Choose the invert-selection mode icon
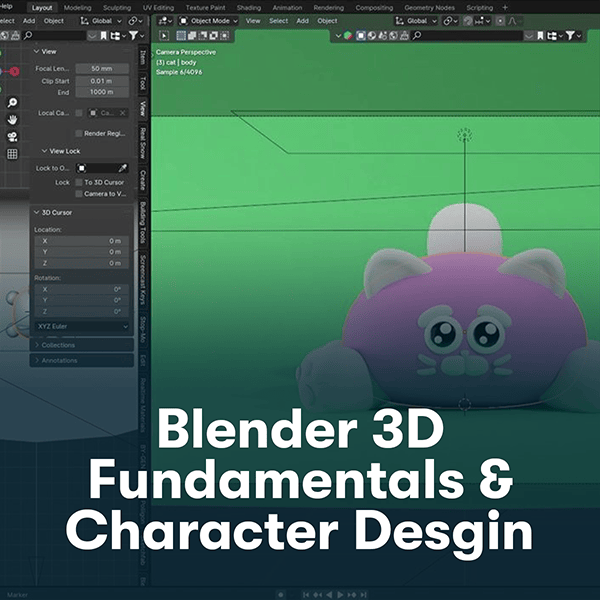 [214, 36]
